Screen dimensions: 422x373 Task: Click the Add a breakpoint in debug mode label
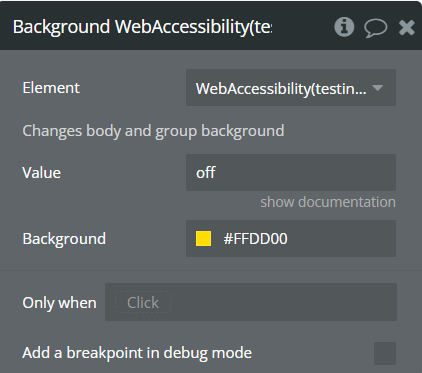(137, 353)
